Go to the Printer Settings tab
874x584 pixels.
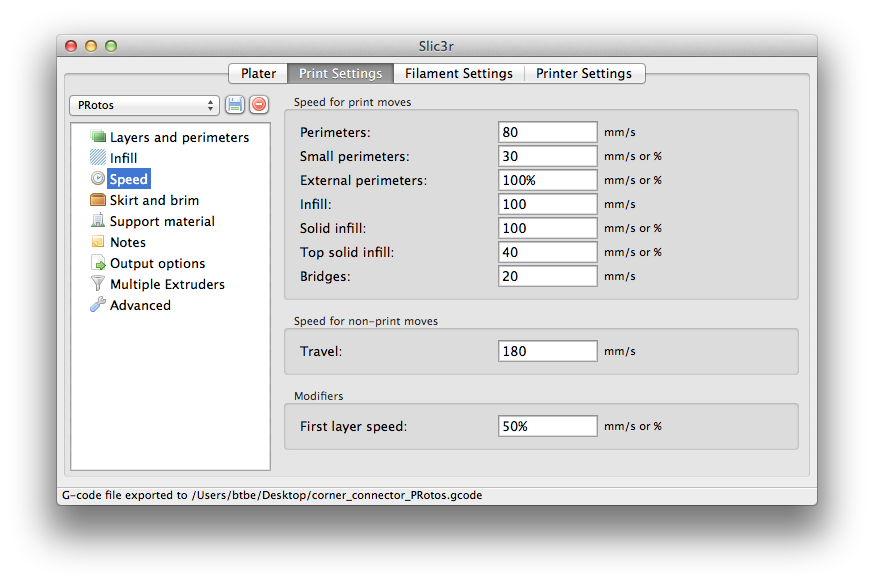tap(584, 74)
